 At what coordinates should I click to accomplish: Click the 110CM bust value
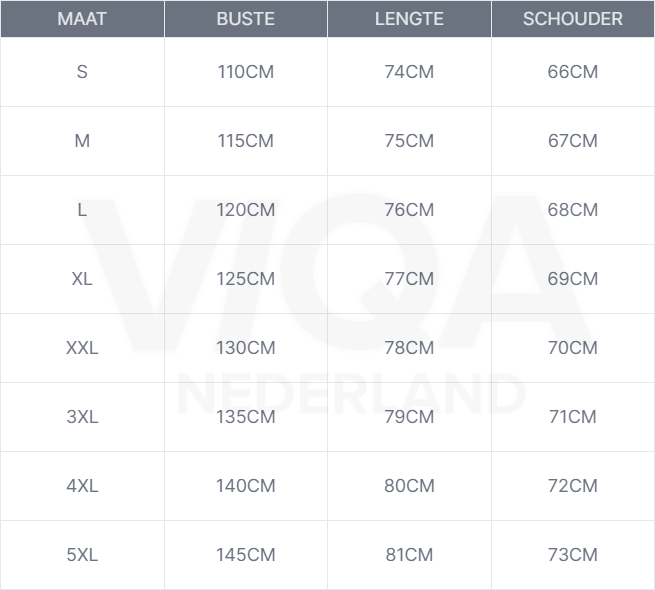245,72
